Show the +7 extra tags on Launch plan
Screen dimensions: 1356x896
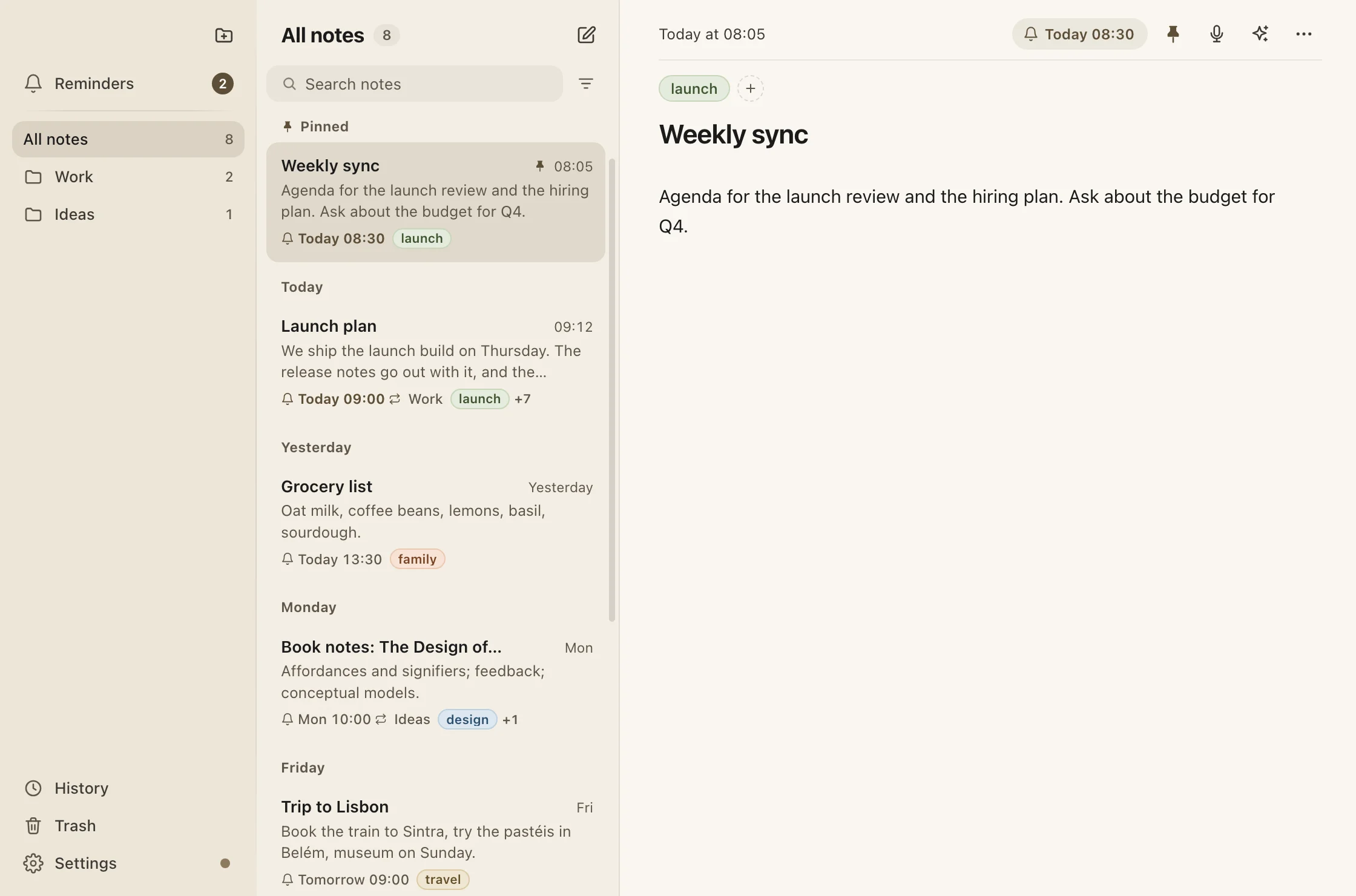tap(522, 399)
